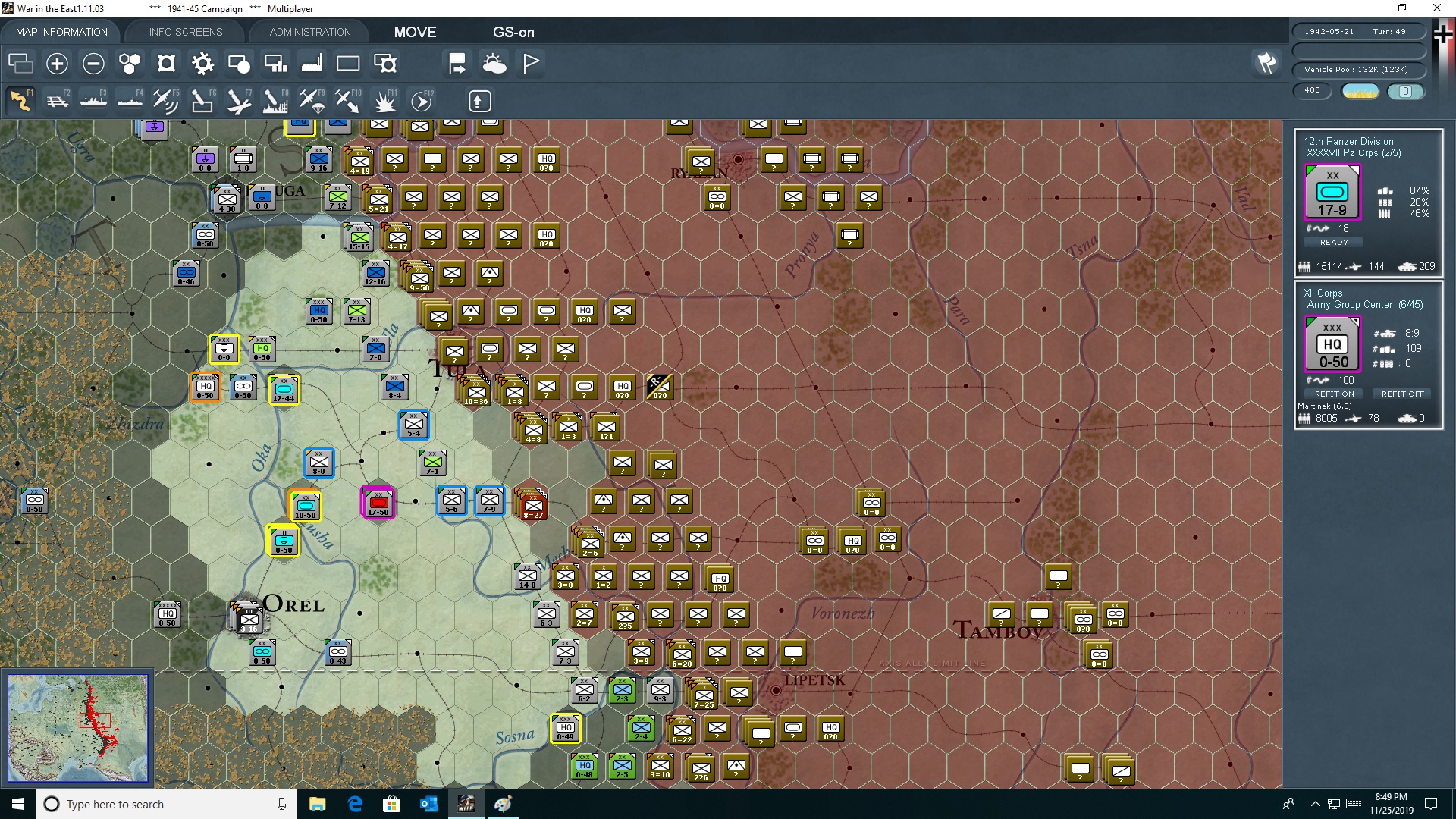This screenshot has height=819, width=1456.
Task: Click the 1942-05-21 Turn 49 date field
Action: (1359, 32)
